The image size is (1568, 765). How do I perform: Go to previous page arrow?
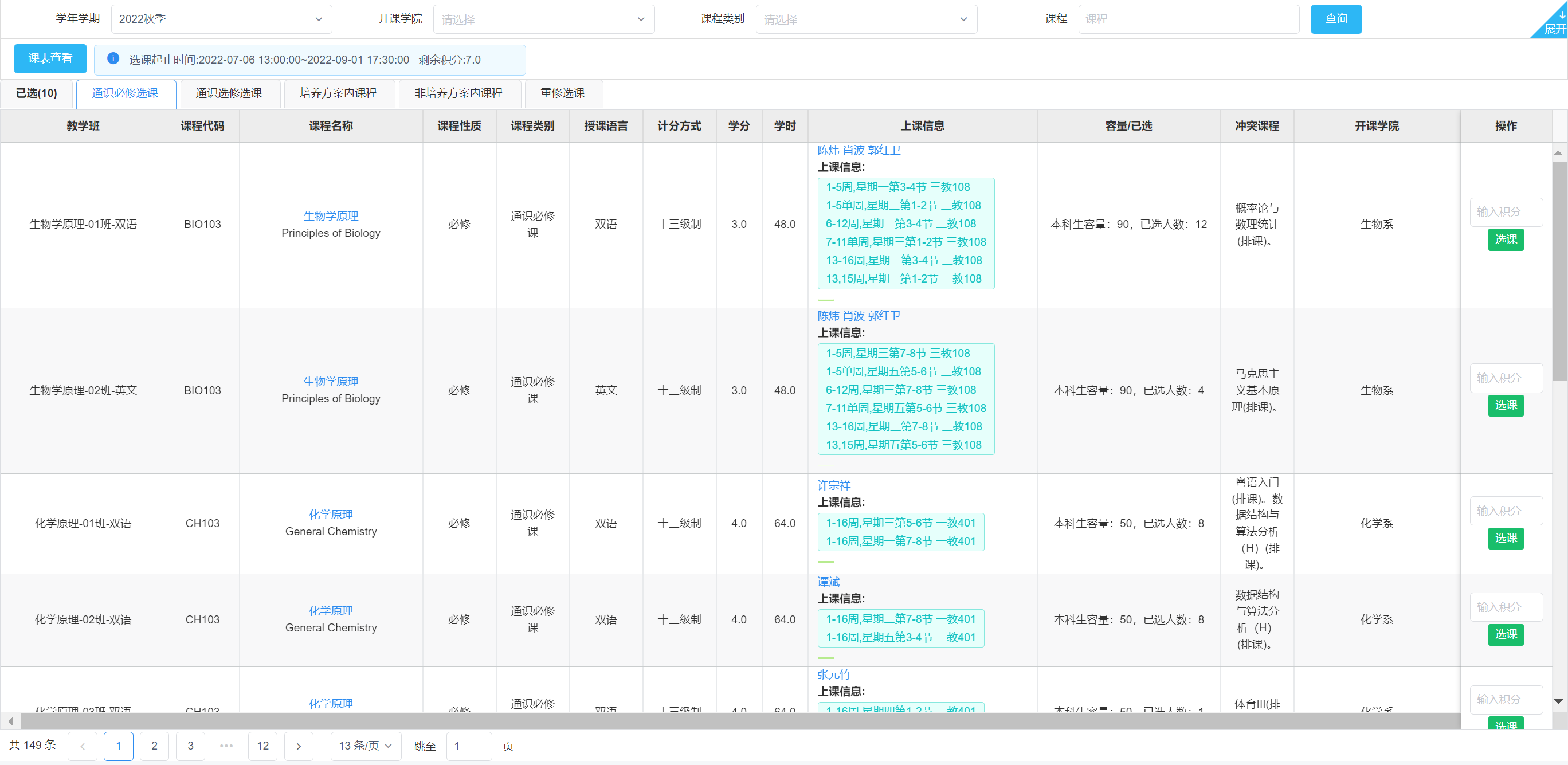click(82, 746)
